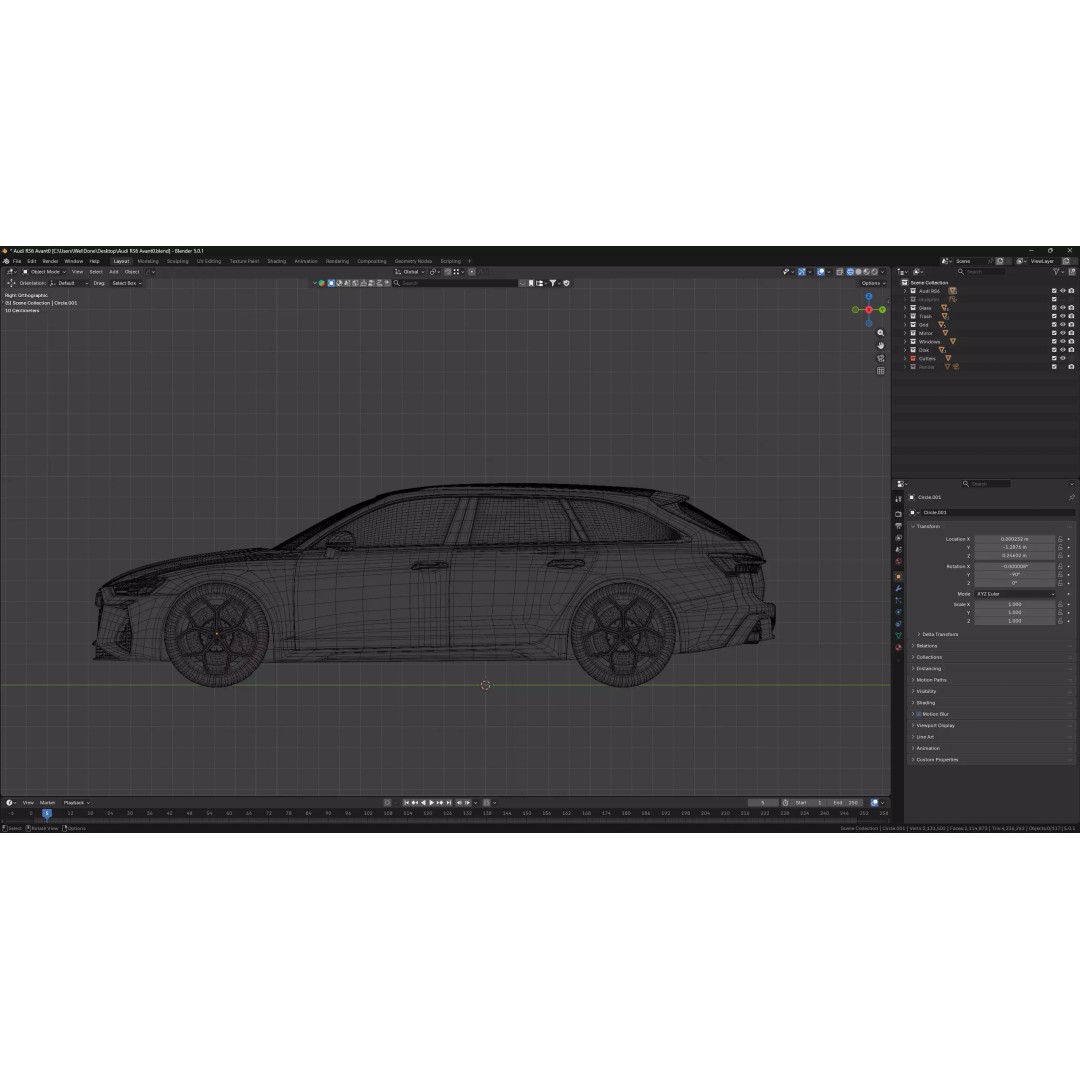Expand the Viewport Display panel
The height and width of the screenshot is (1080, 1080).
(x=933, y=725)
